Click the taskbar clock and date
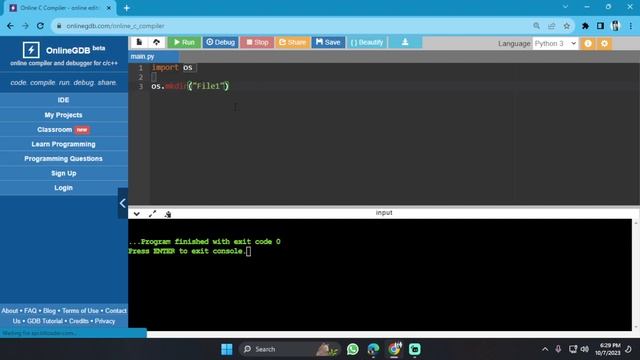640x360 pixels. (608, 349)
